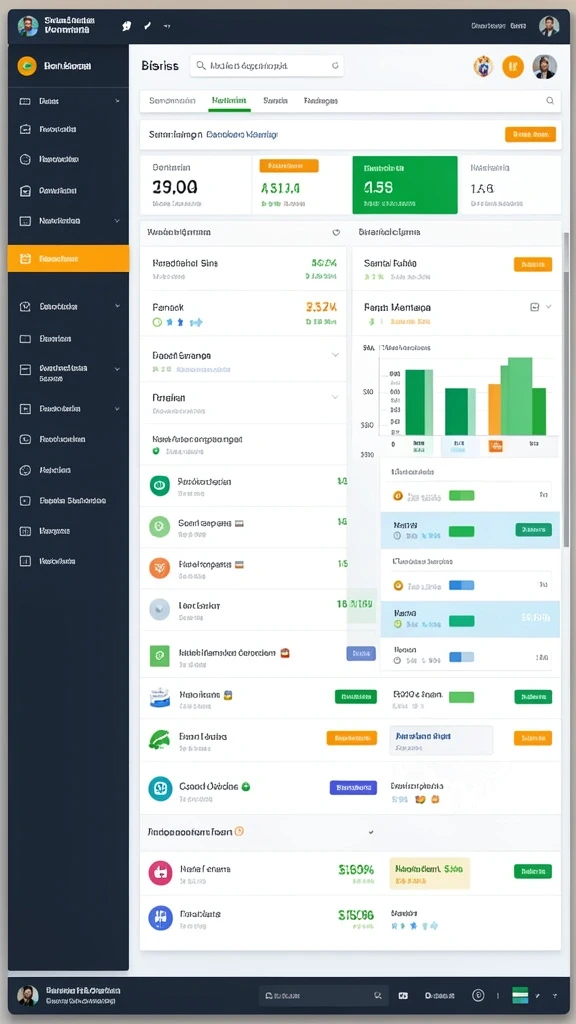
Task: Expand the sidebar item directly below the orange item
Action: [118, 306]
